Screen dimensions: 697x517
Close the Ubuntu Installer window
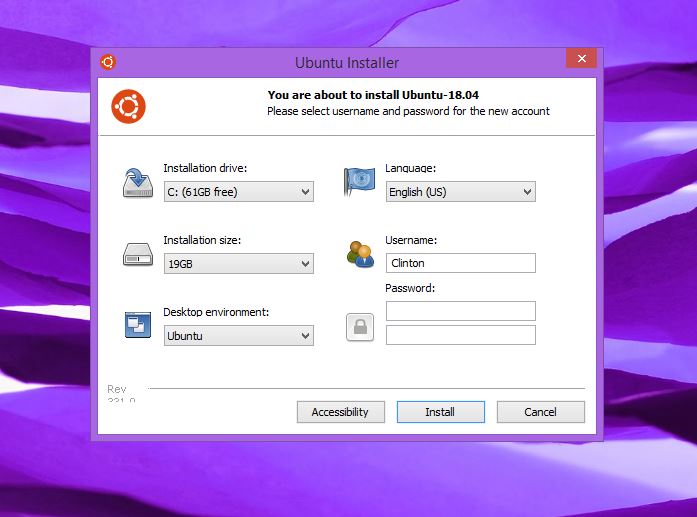581,58
